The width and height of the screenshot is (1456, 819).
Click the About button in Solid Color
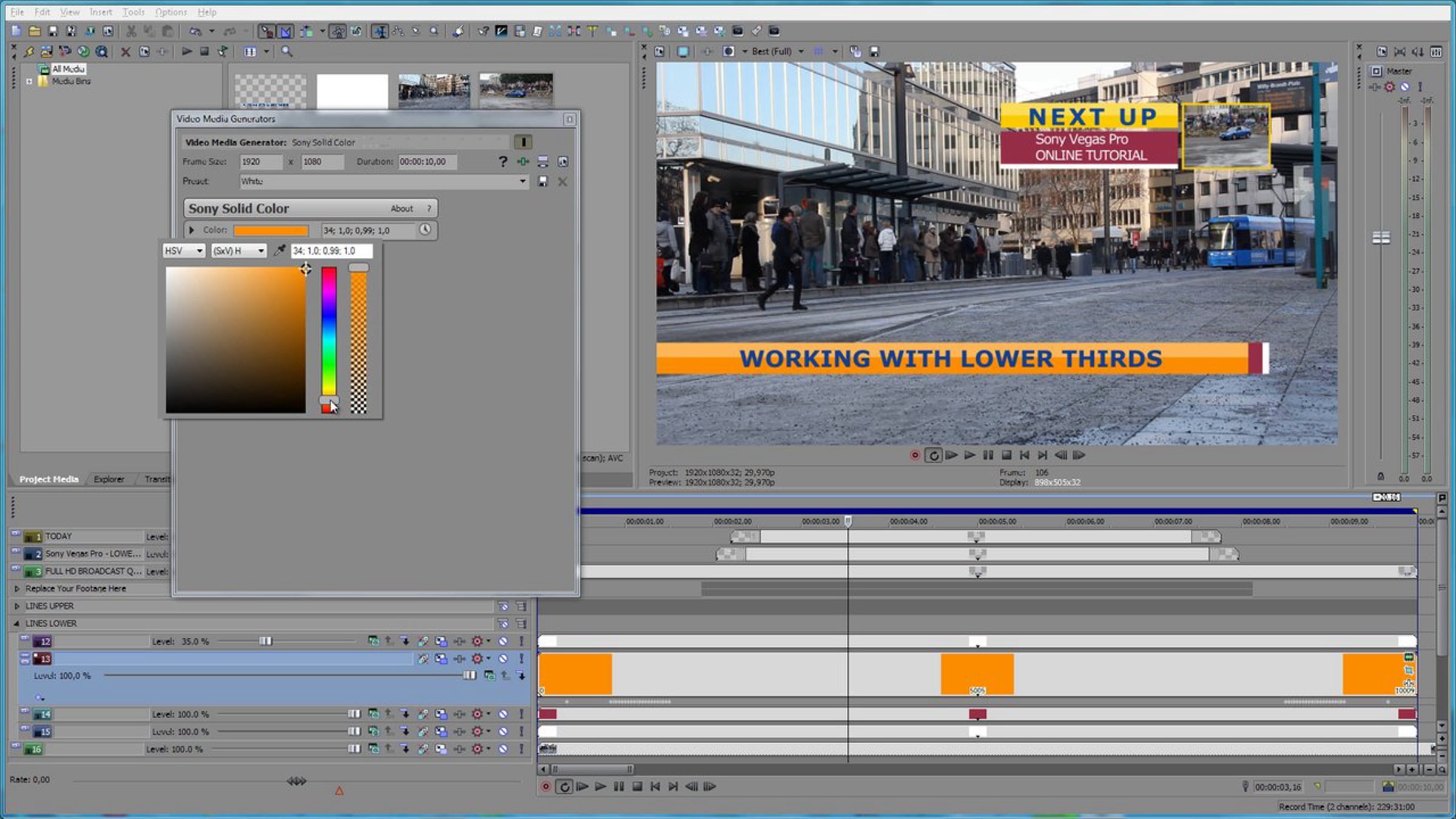(x=402, y=208)
